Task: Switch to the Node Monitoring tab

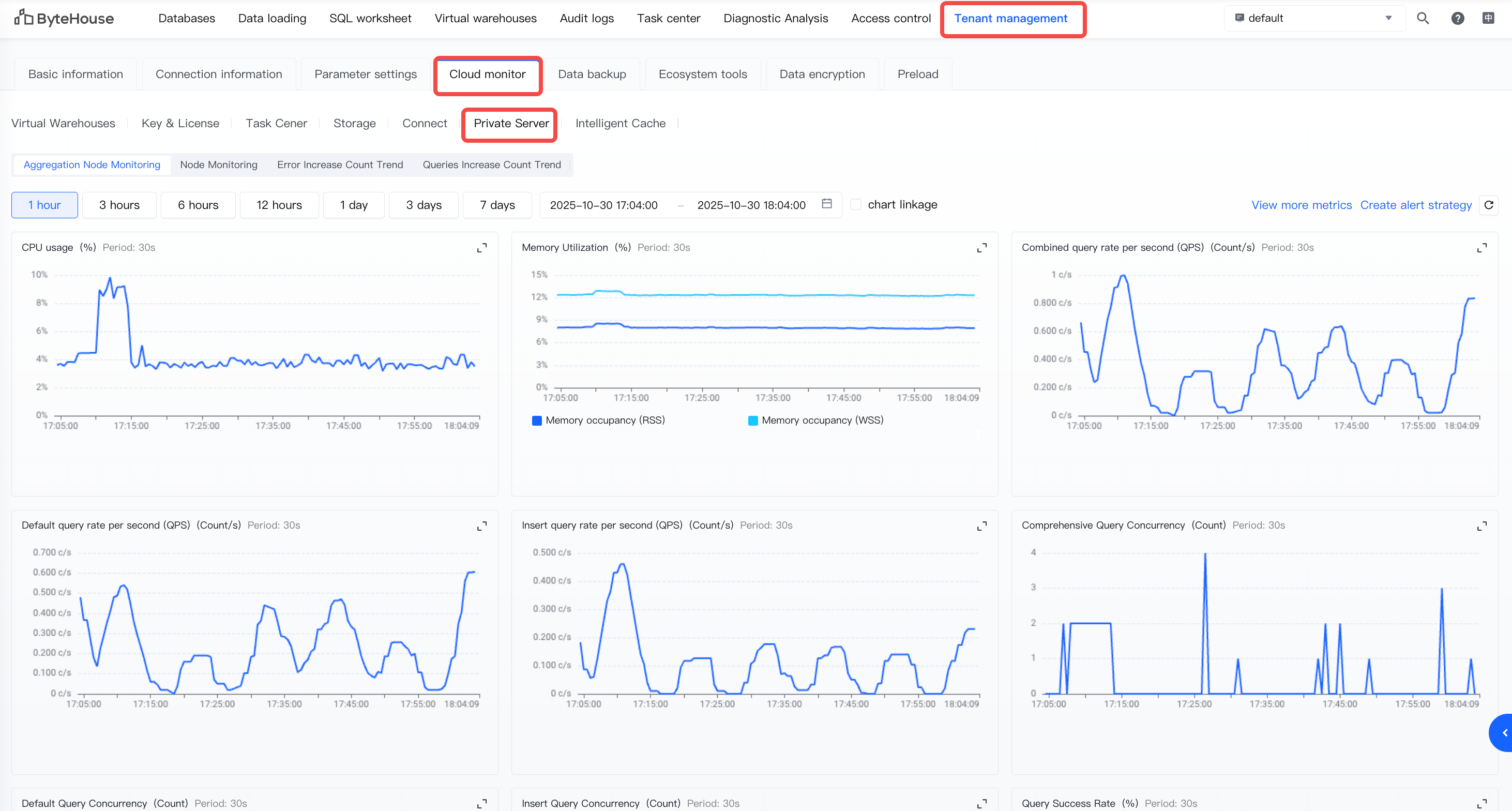Action: coord(218,164)
